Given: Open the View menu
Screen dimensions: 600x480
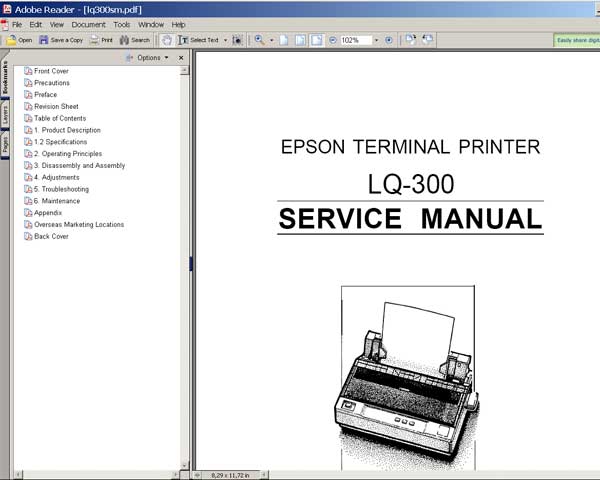Looking at the screenshot, I should pyautogui.click(x=57, y=24).
